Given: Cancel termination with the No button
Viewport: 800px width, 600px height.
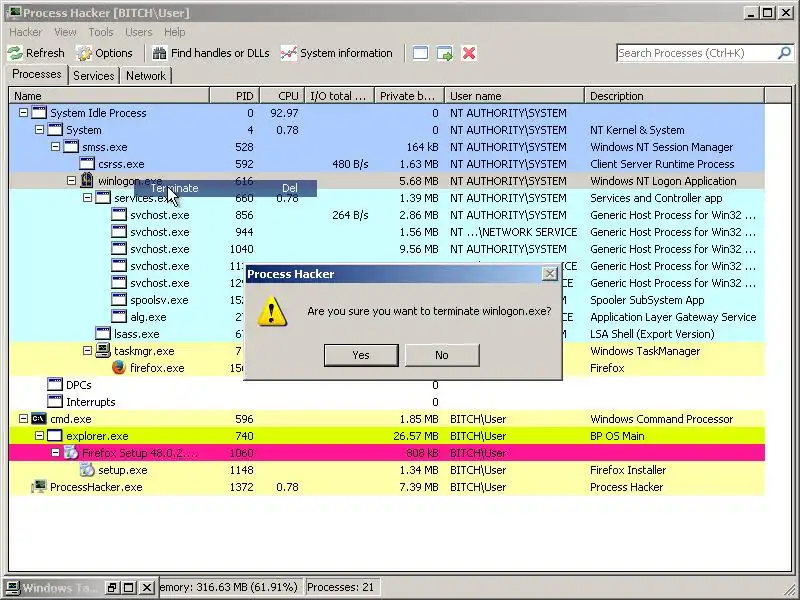Looking at the screenshot, I should tap(442, 355).
